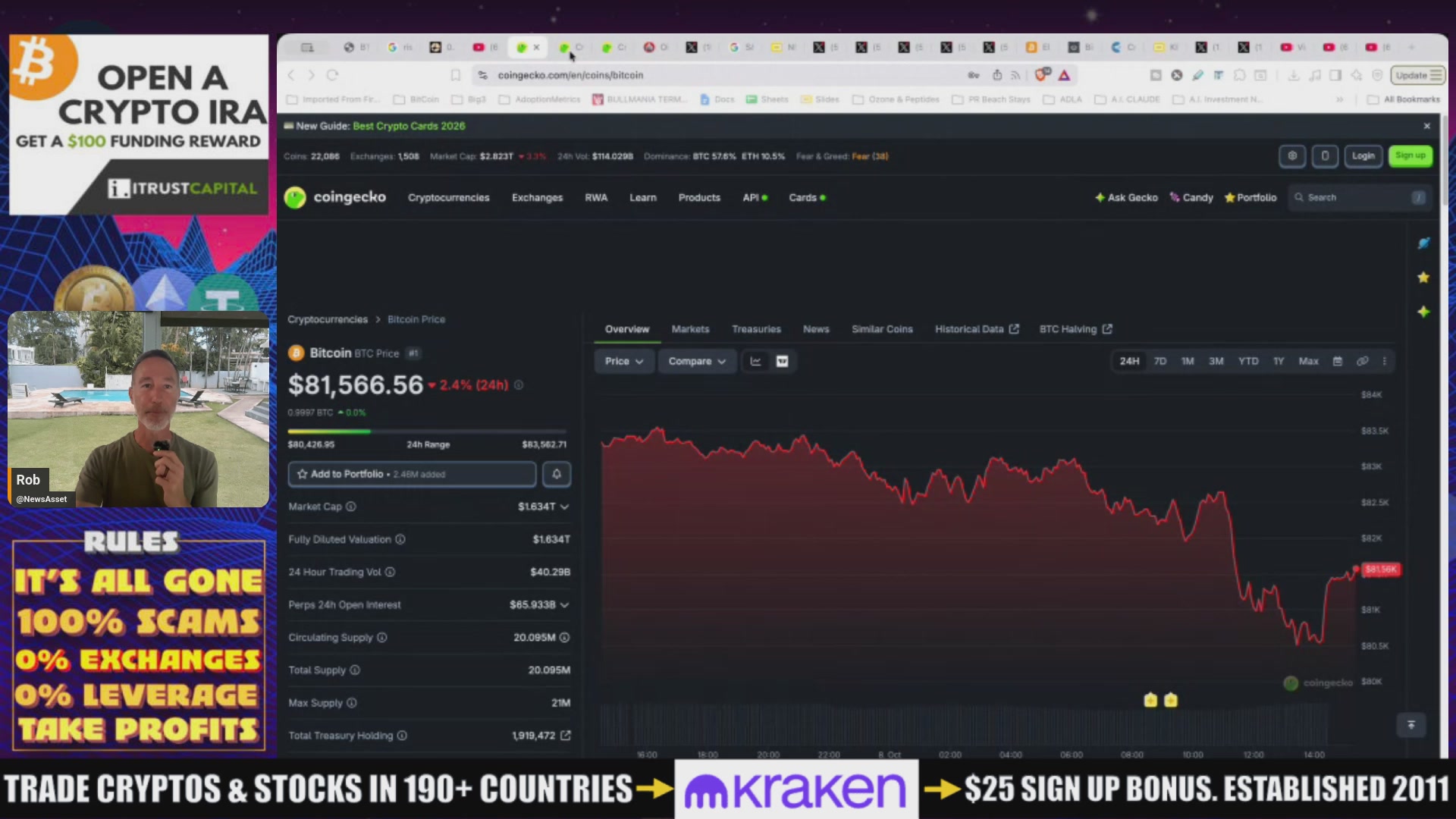1456x819 pixels.
Task: Click the coingecko Search field
Action: pyautogui.click(x=1360, y=197)
